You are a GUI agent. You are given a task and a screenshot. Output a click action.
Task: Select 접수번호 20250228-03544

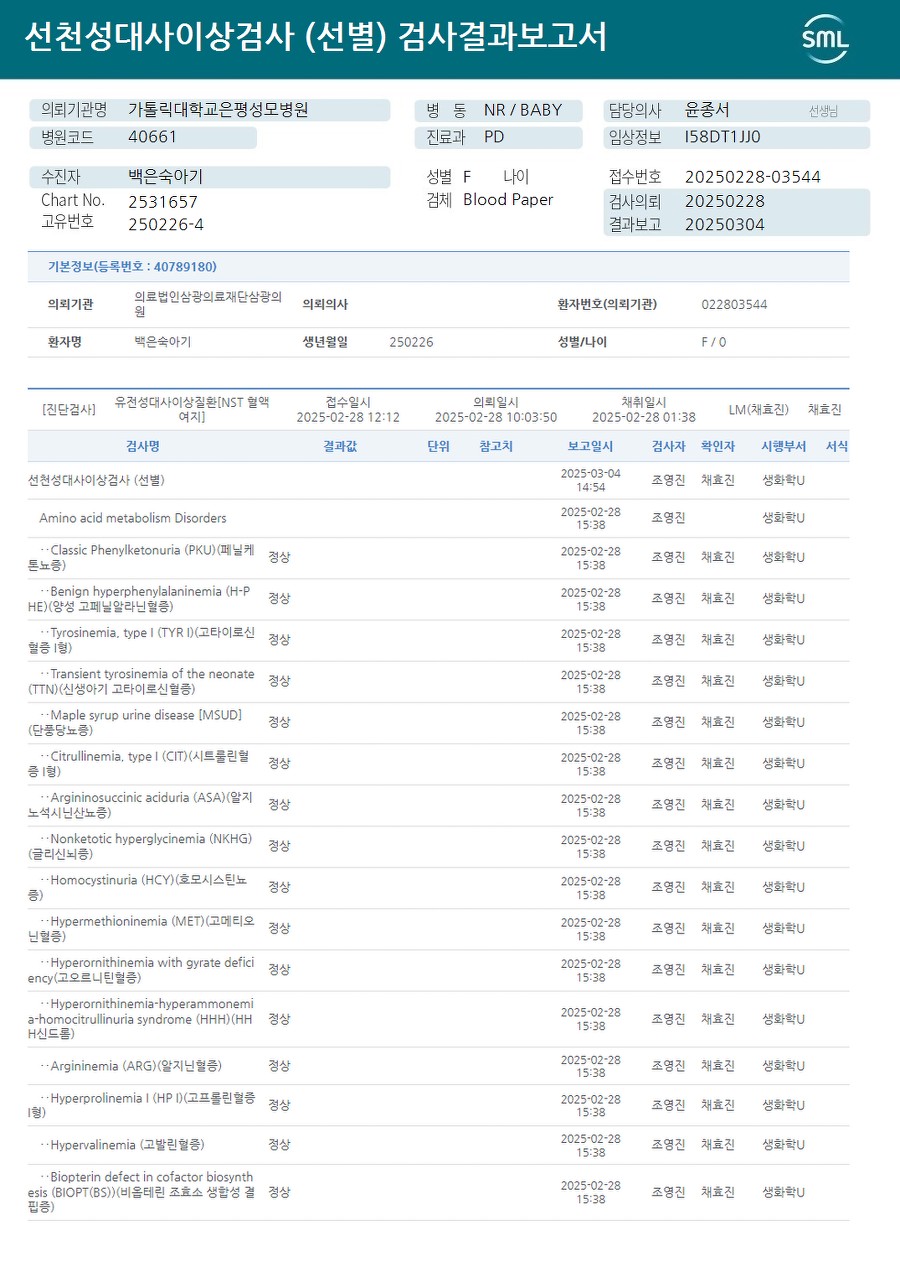tap(753, 177)
